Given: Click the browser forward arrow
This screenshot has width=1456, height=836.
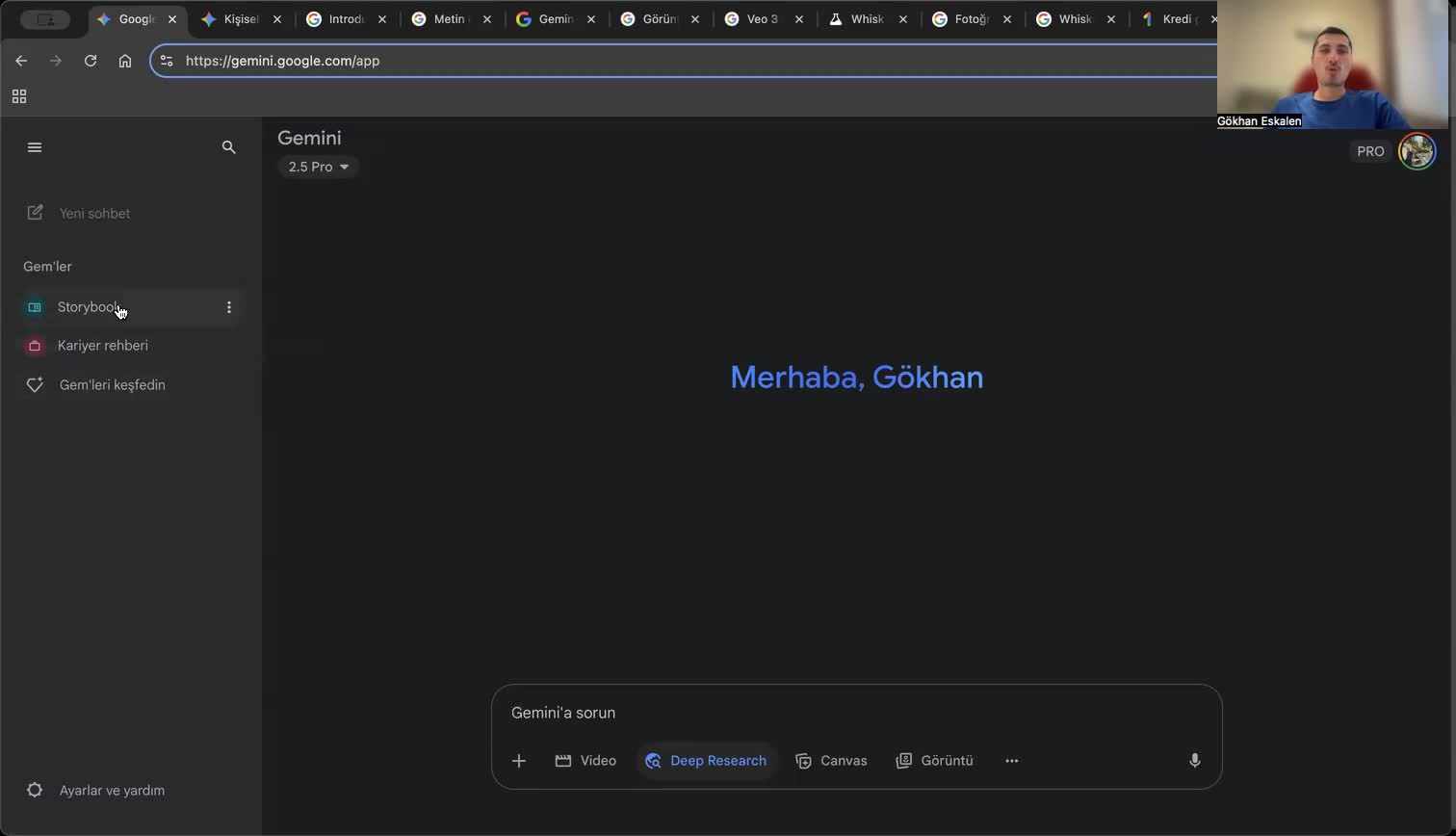Looking at the screenshot, I should pos(56,61).
